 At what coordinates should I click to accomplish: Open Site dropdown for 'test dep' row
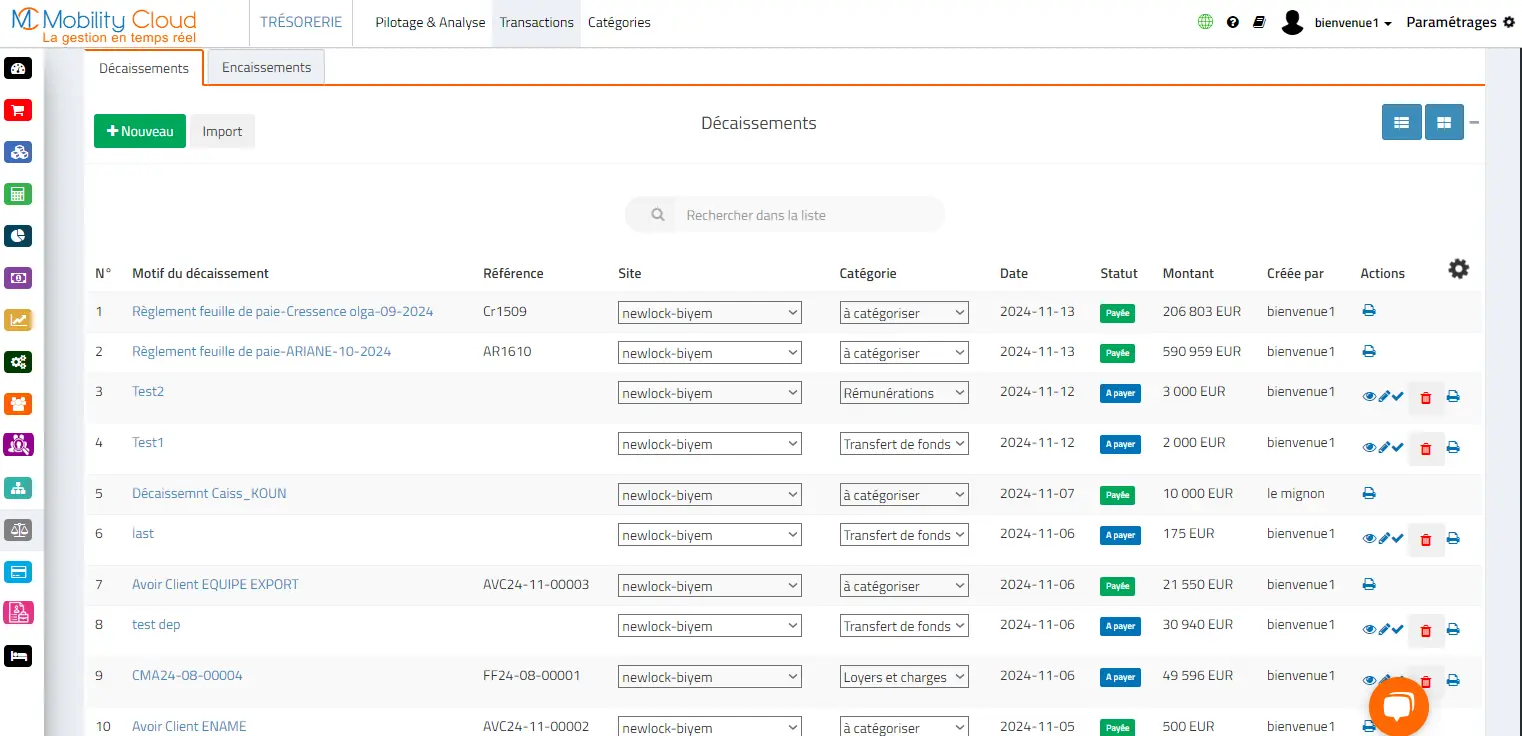point(710,626)
